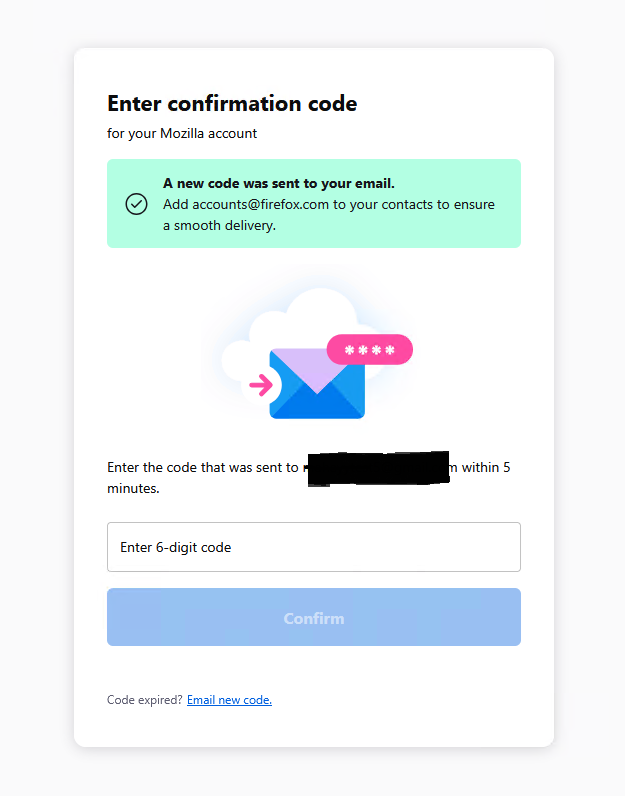
Task: Click the "within 5" text after the email
Action: pyautogui.click(x=486, y=467)
